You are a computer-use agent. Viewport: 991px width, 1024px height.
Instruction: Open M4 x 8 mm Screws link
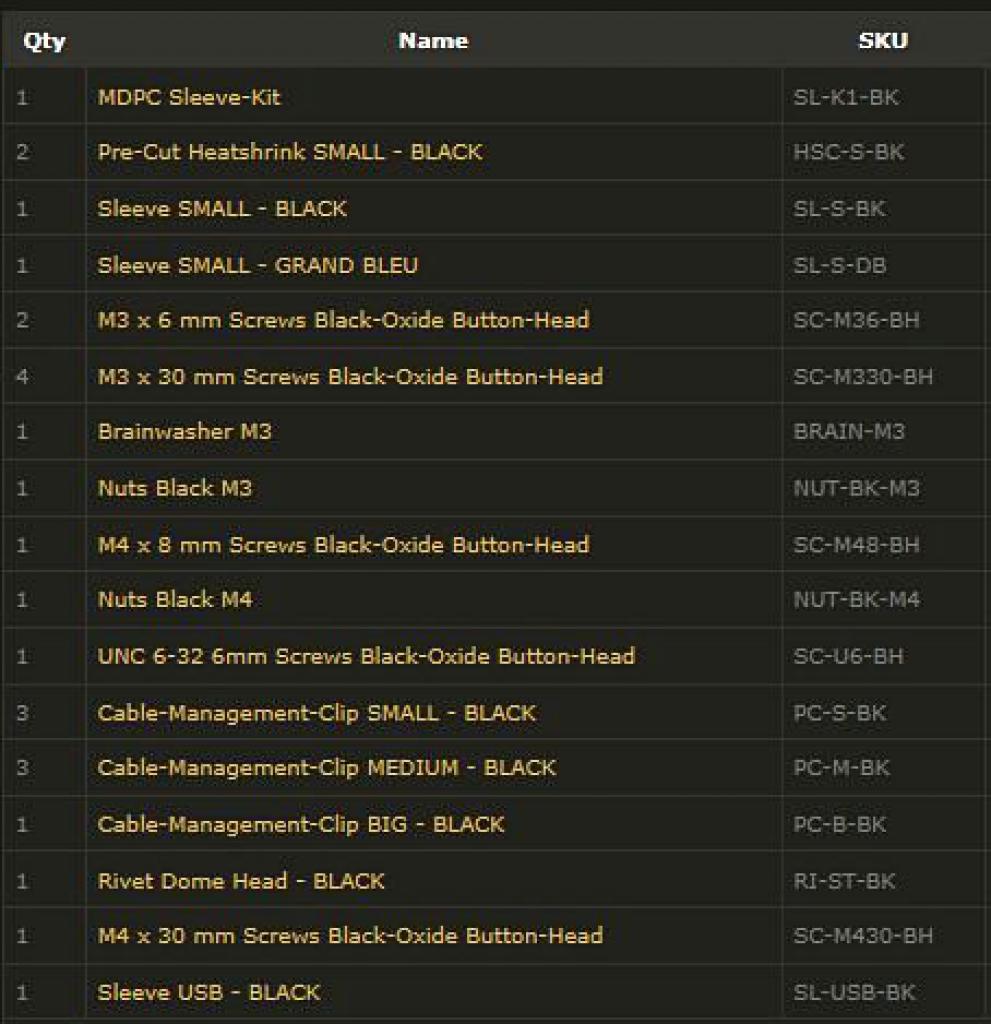point(343,545)
